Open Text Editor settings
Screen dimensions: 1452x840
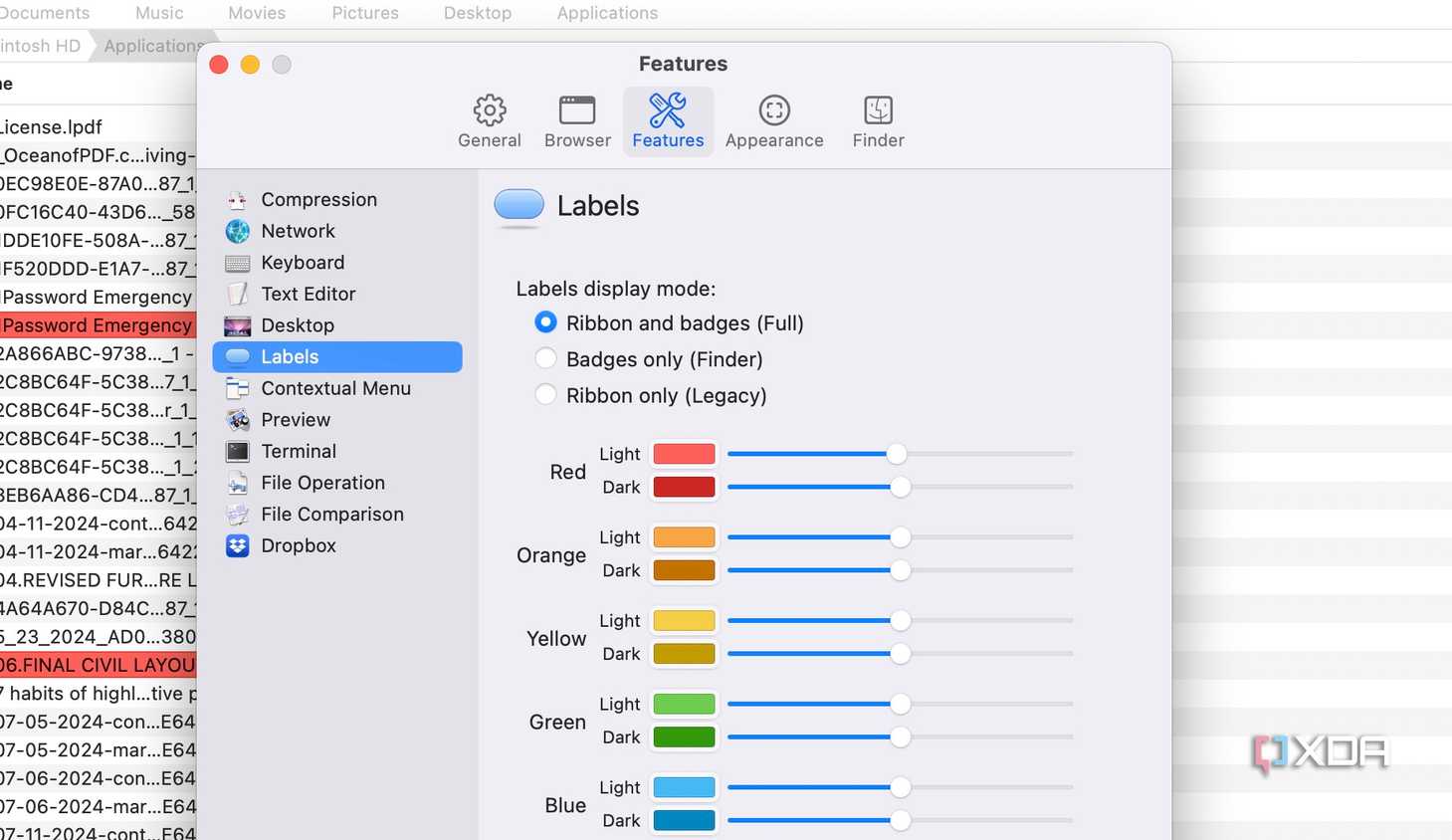(x=337, y=294)
